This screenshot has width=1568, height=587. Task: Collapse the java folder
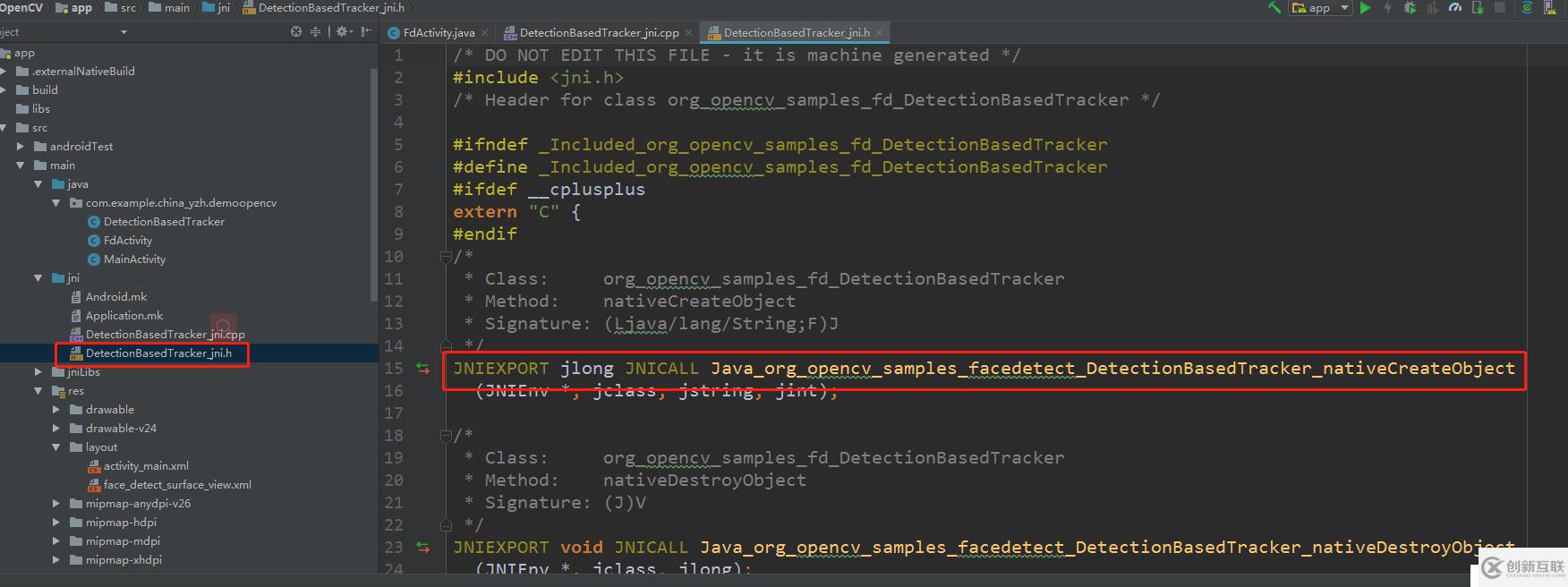pyautogui.click(x=38, y=183)
